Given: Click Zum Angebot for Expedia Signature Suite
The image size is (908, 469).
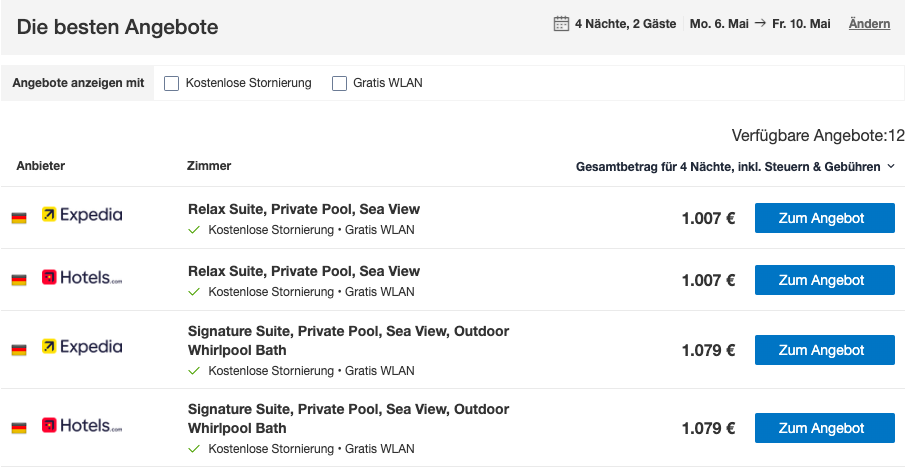Looking at the screenshot, I should (x=825, y=350).
